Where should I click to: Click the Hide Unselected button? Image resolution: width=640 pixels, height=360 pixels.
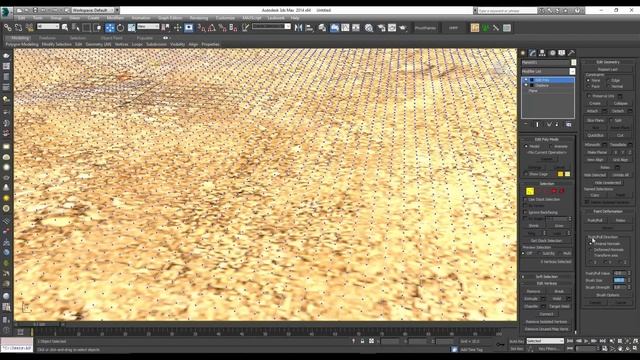click(608, 182)
